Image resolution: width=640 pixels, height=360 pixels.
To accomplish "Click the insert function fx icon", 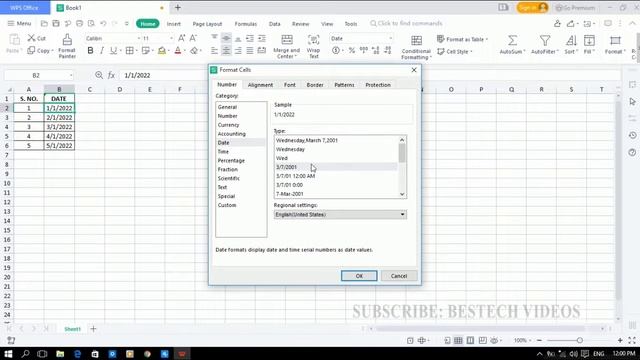I will (111, 75).
